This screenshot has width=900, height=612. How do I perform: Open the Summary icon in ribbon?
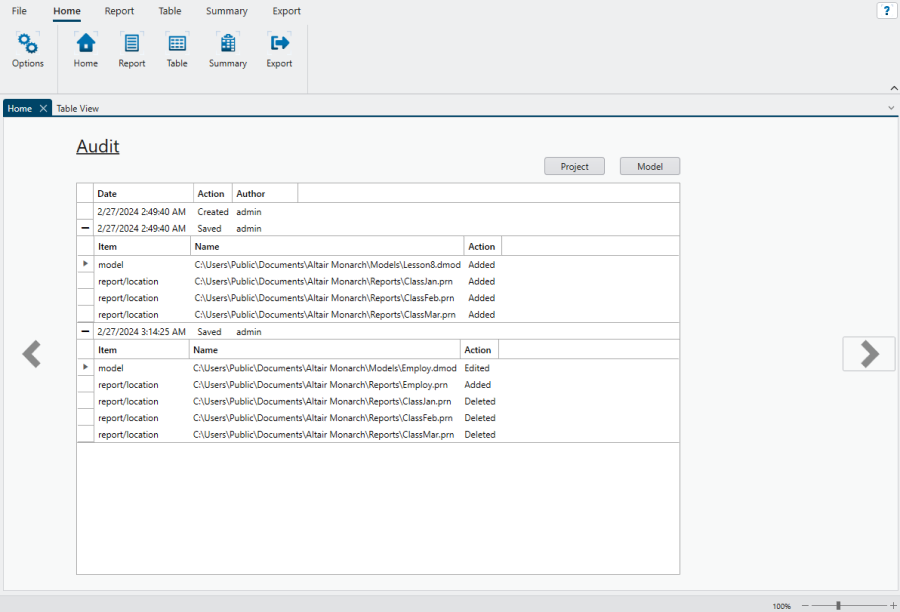228,43
